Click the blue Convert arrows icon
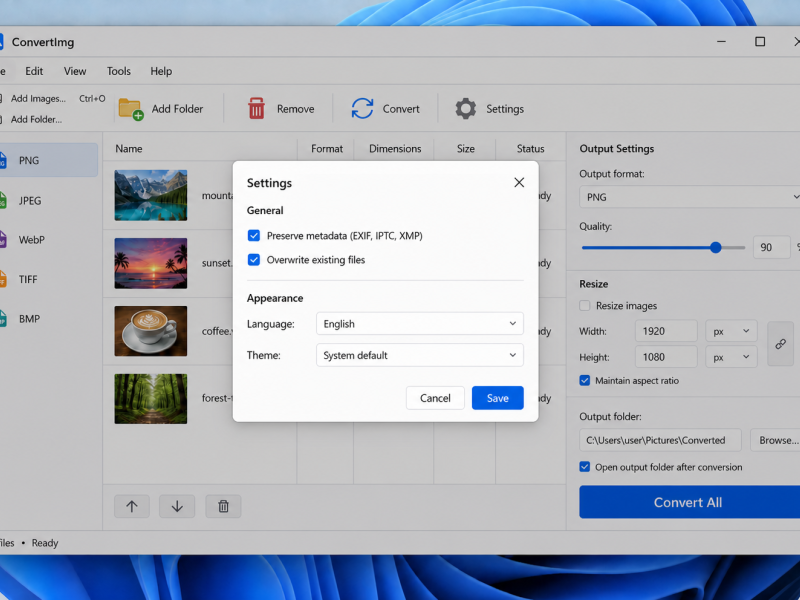Image resolution: width=800 pixels, height=600 pixels. 362,109
